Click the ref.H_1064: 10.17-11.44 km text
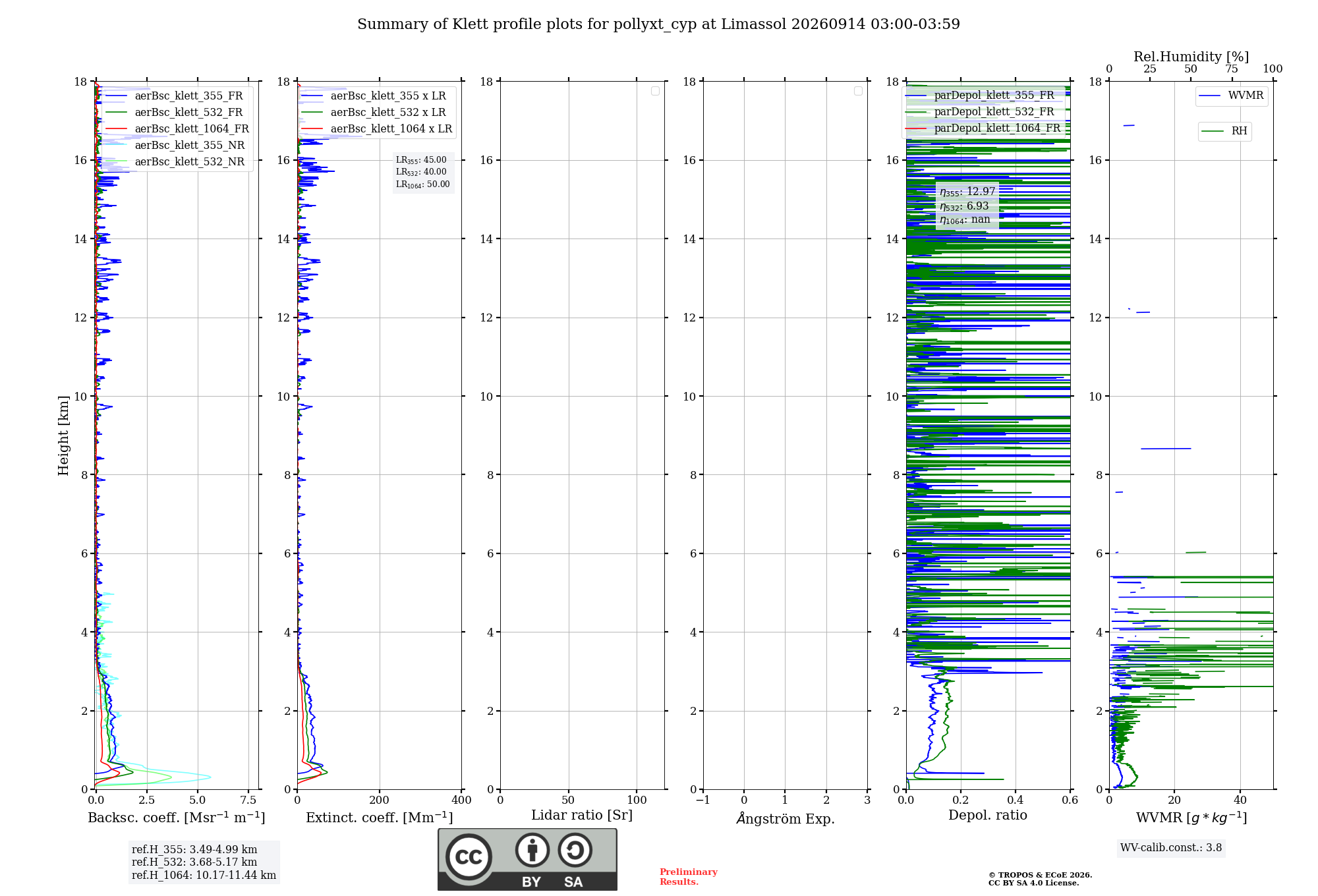The image size is (1318, 896). point(204,876)
